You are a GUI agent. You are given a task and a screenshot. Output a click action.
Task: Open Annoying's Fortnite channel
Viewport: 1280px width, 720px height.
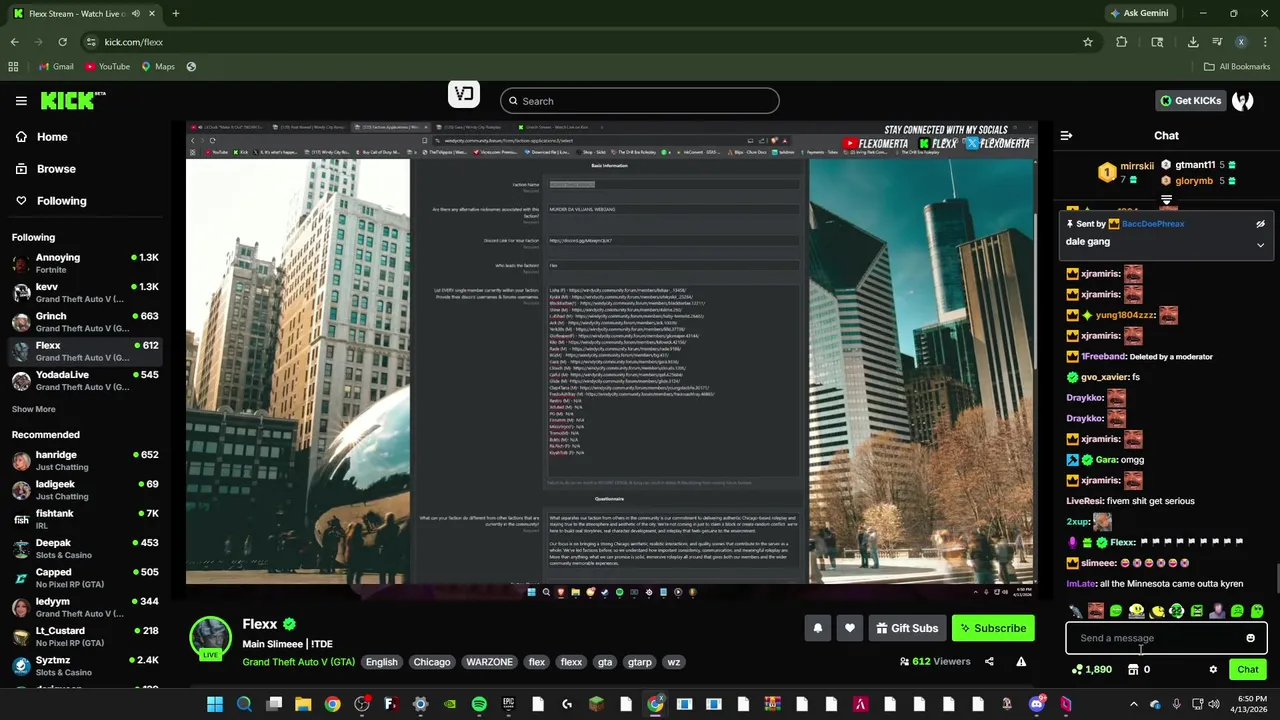[x=85, y=264]
